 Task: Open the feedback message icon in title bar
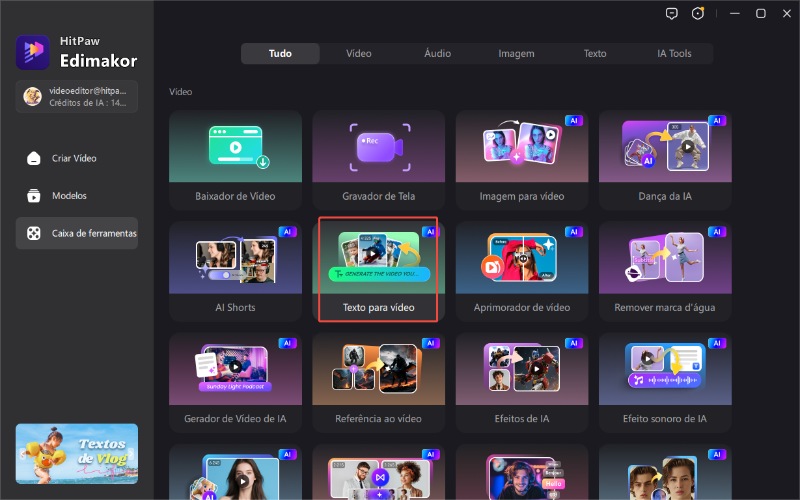pos(670,14)
